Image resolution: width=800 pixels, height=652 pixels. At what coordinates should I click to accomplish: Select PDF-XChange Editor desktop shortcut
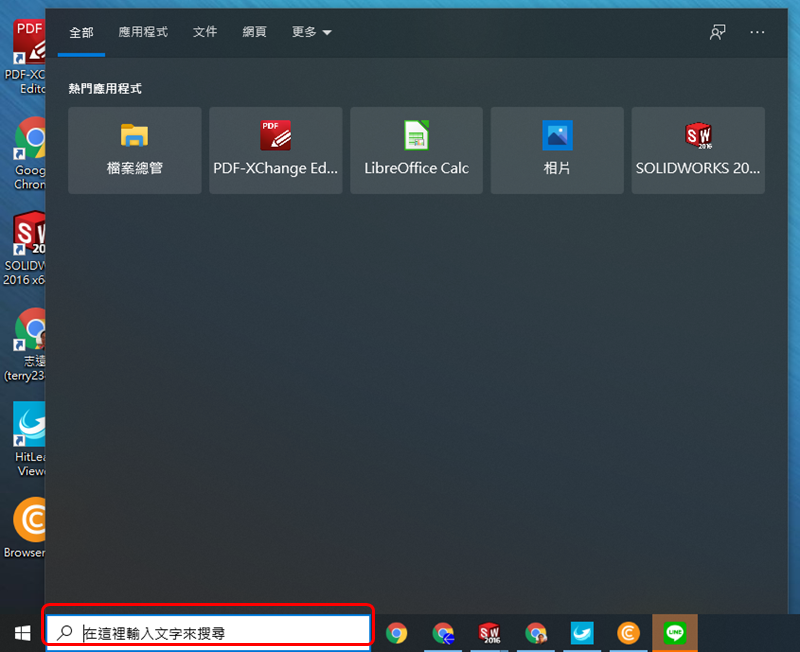(x=27, y=56)
